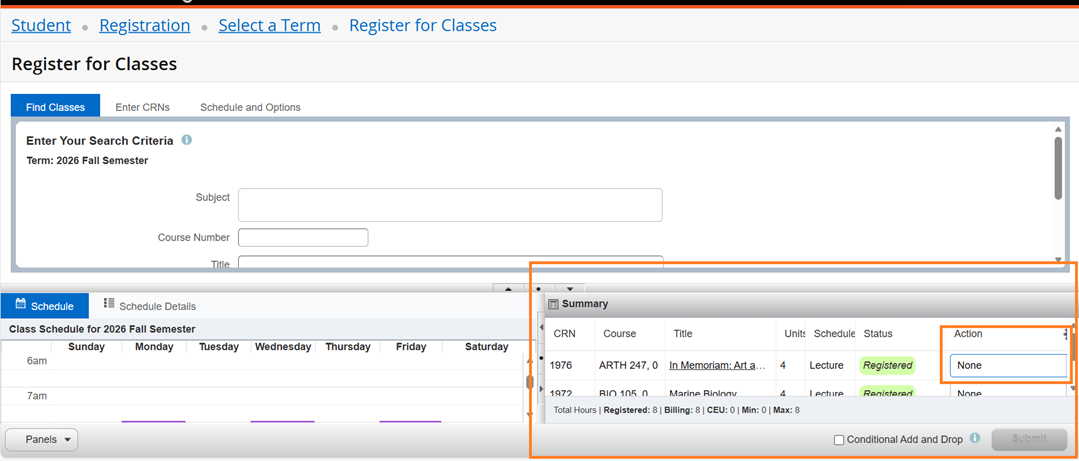
Task: Click the down arrow panel resize handle
Action: [x=570, y=289]
